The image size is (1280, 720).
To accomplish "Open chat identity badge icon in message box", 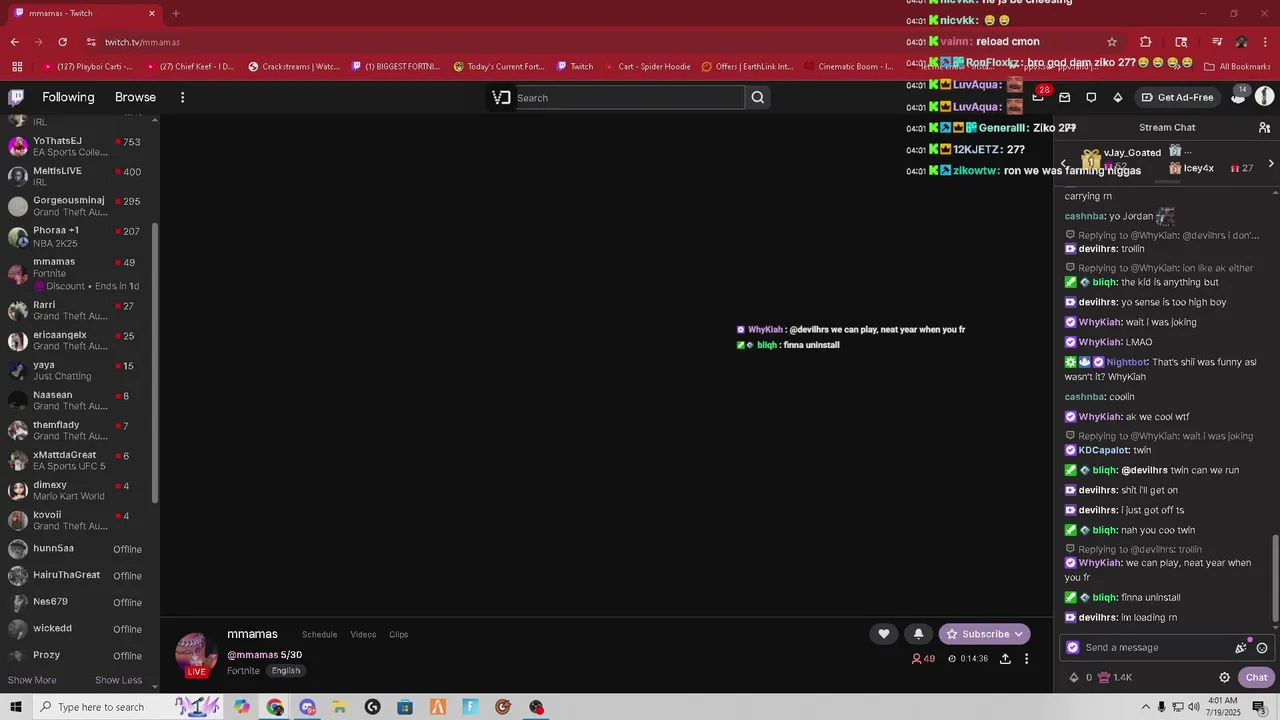I will (x=1073, y=647).
